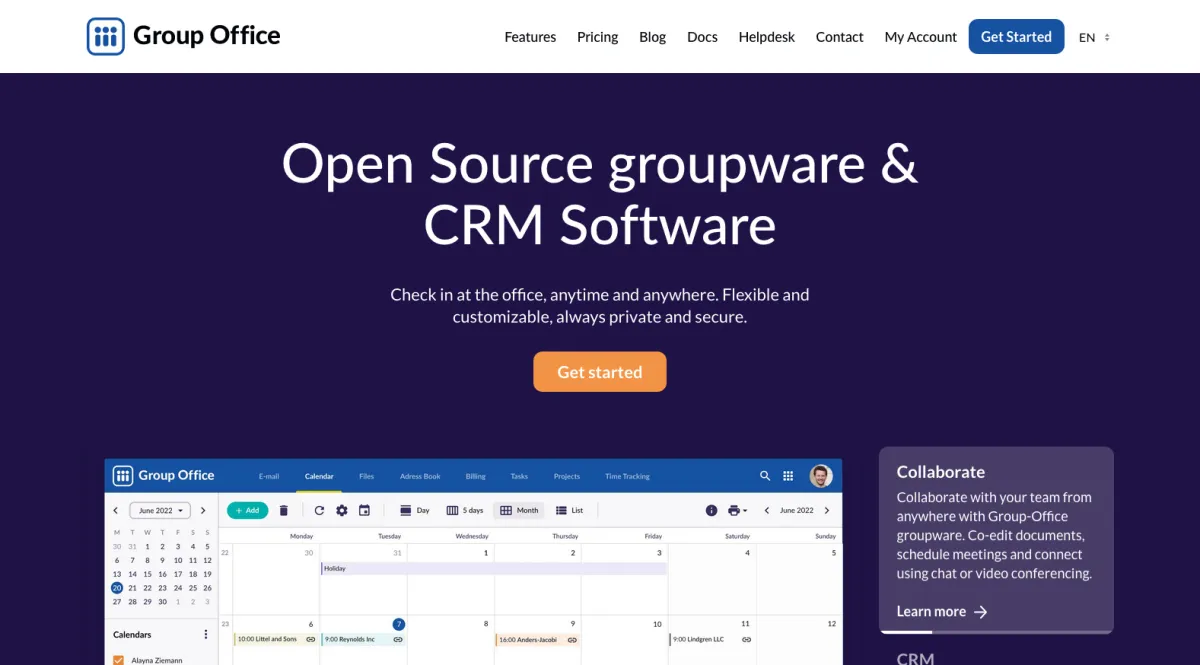Open the Files tab in the app
Screen dimensions: 1200x665
coord(366,476)
